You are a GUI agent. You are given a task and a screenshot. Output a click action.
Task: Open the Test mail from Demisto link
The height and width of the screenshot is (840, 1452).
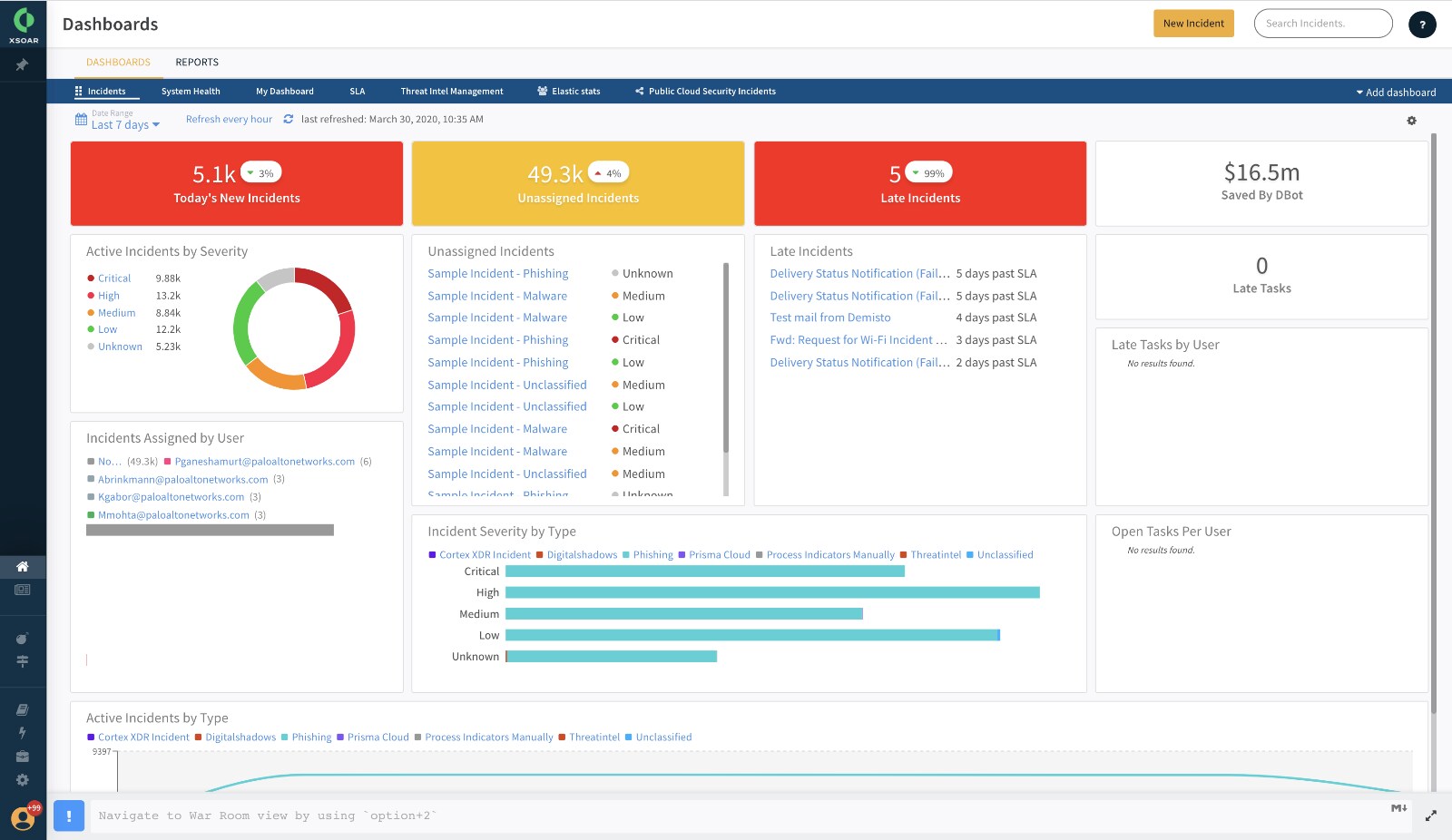click(x=829, y=317)
